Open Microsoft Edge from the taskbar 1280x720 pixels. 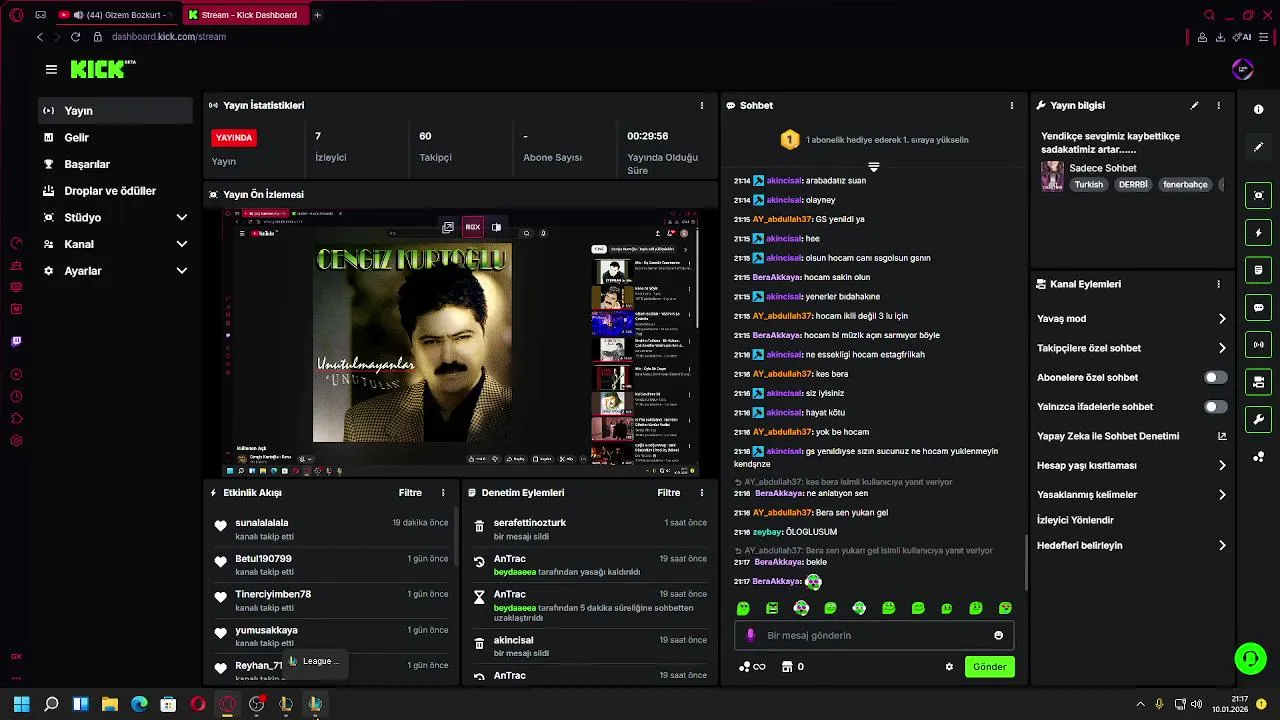point(139,704)
